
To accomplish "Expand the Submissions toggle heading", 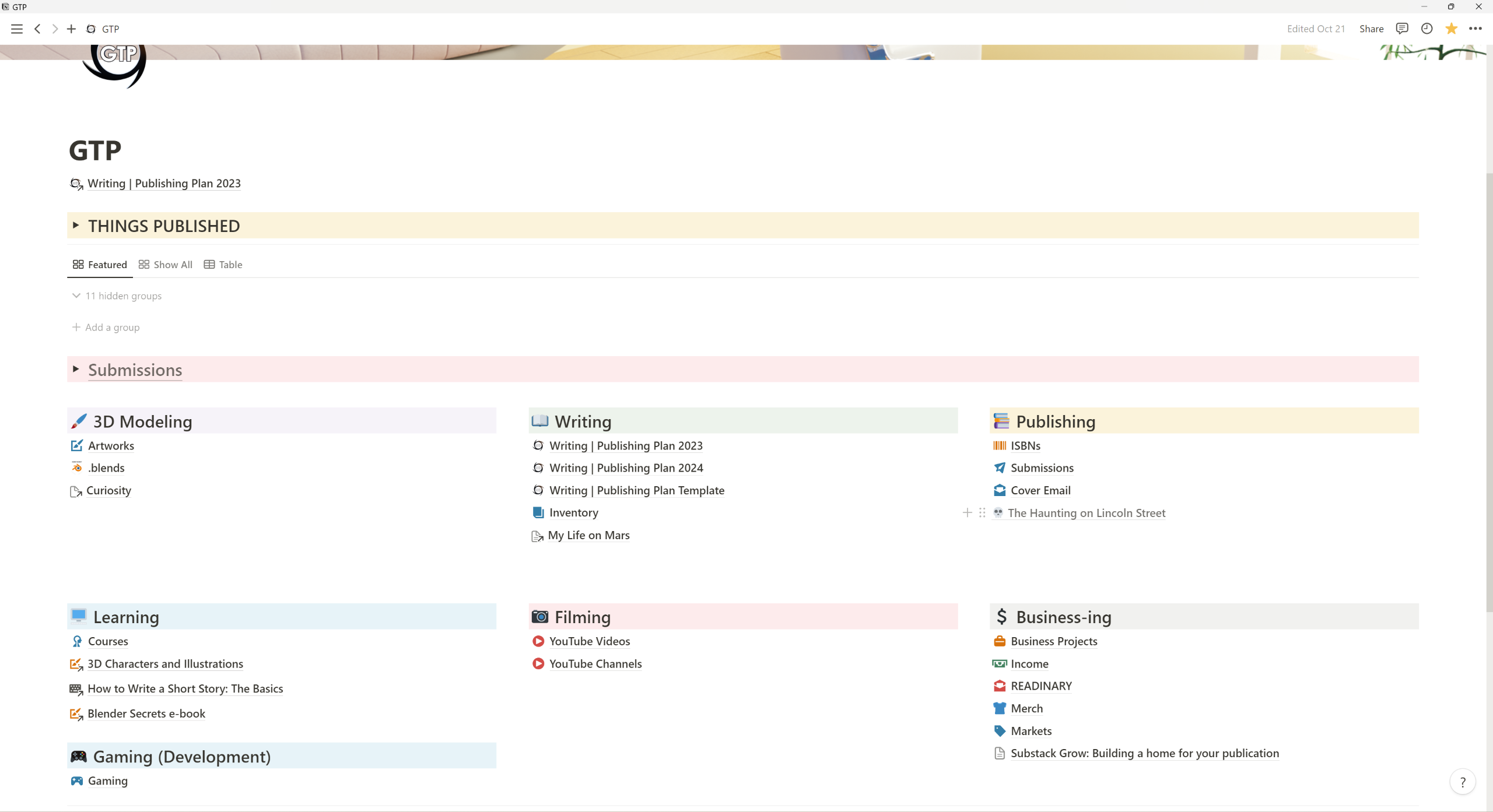I will (x=76, y=369).
